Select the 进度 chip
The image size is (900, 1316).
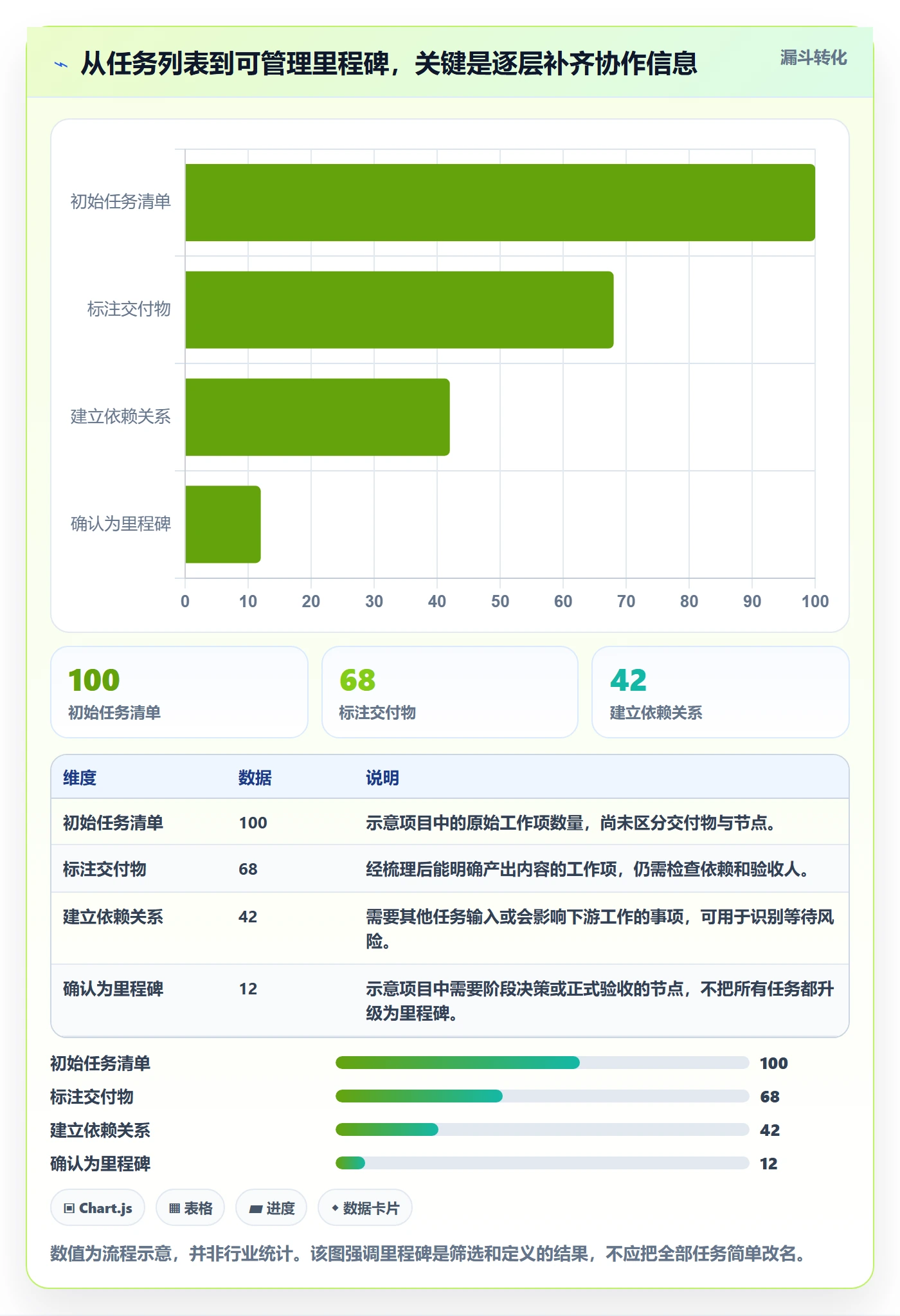[271, 1208]
